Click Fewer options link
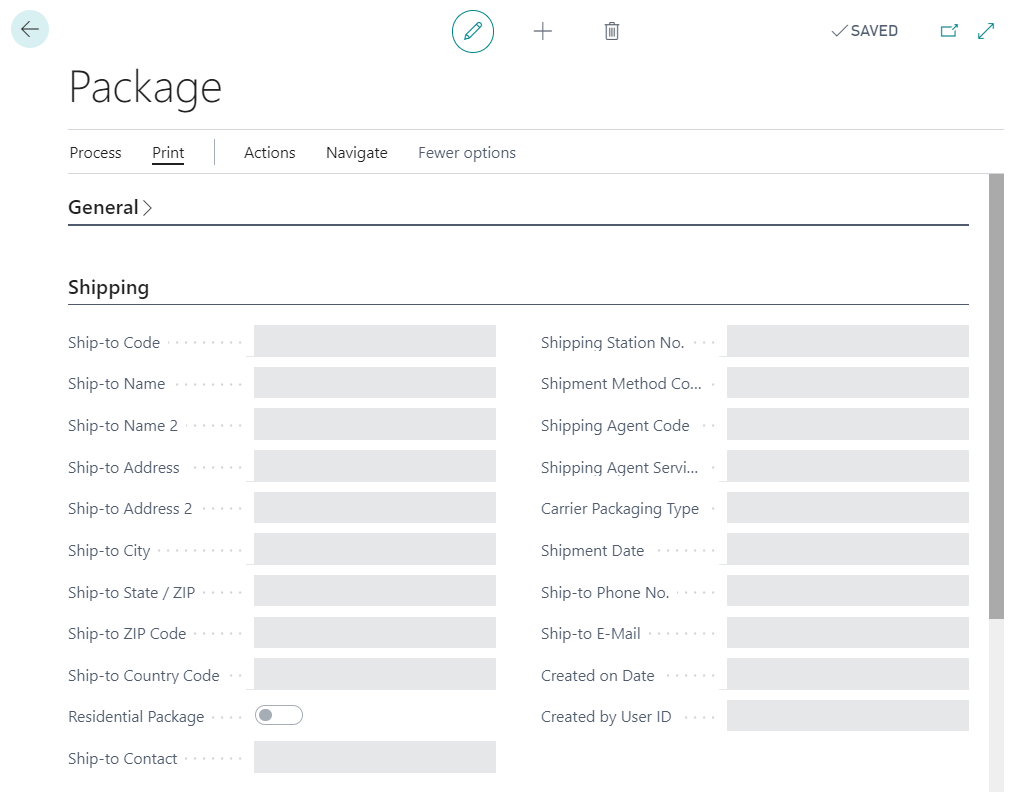This screenshot has height=792, width=1012. (467, 153)
